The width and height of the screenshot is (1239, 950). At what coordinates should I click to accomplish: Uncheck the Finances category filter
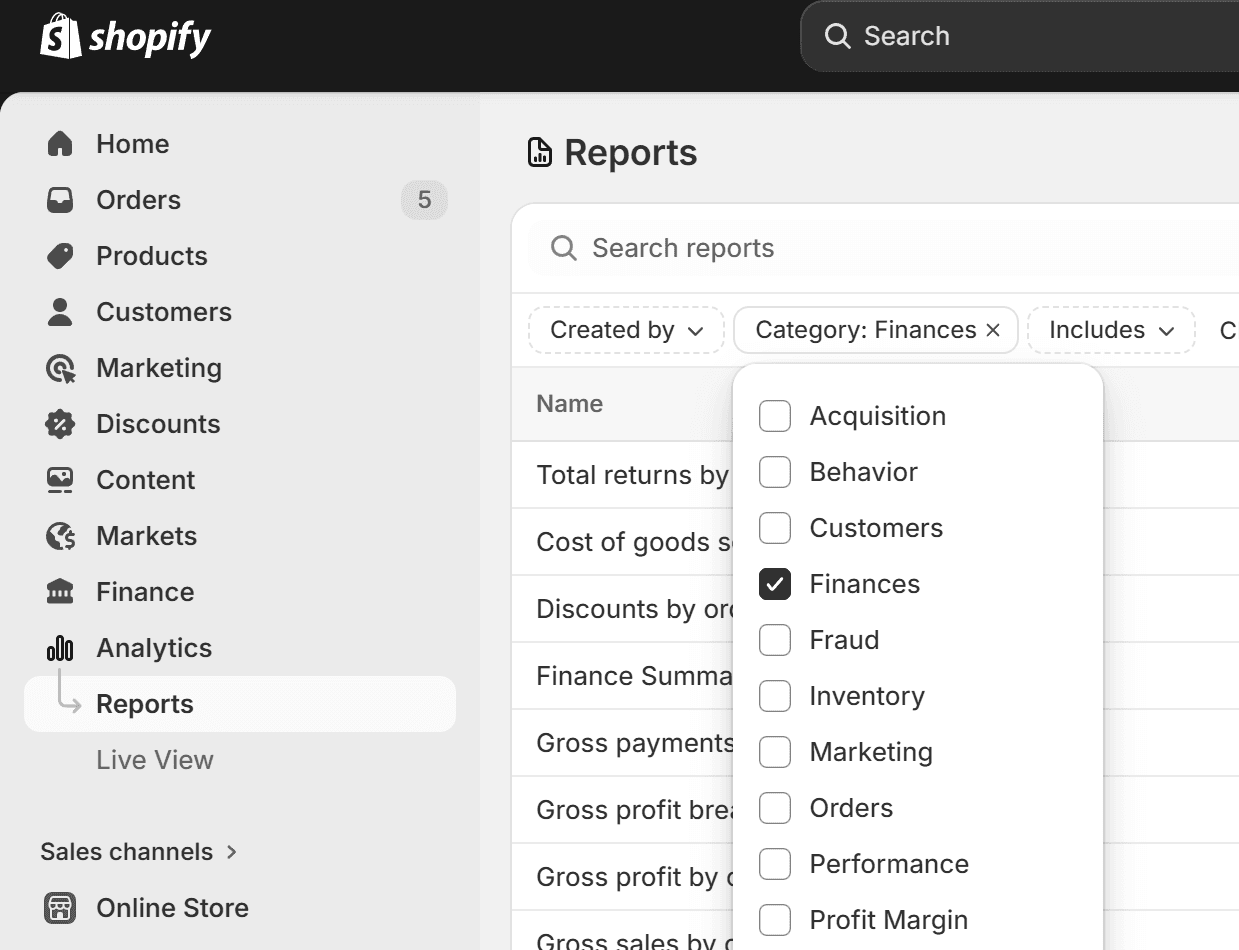click(x=775, y=583)
